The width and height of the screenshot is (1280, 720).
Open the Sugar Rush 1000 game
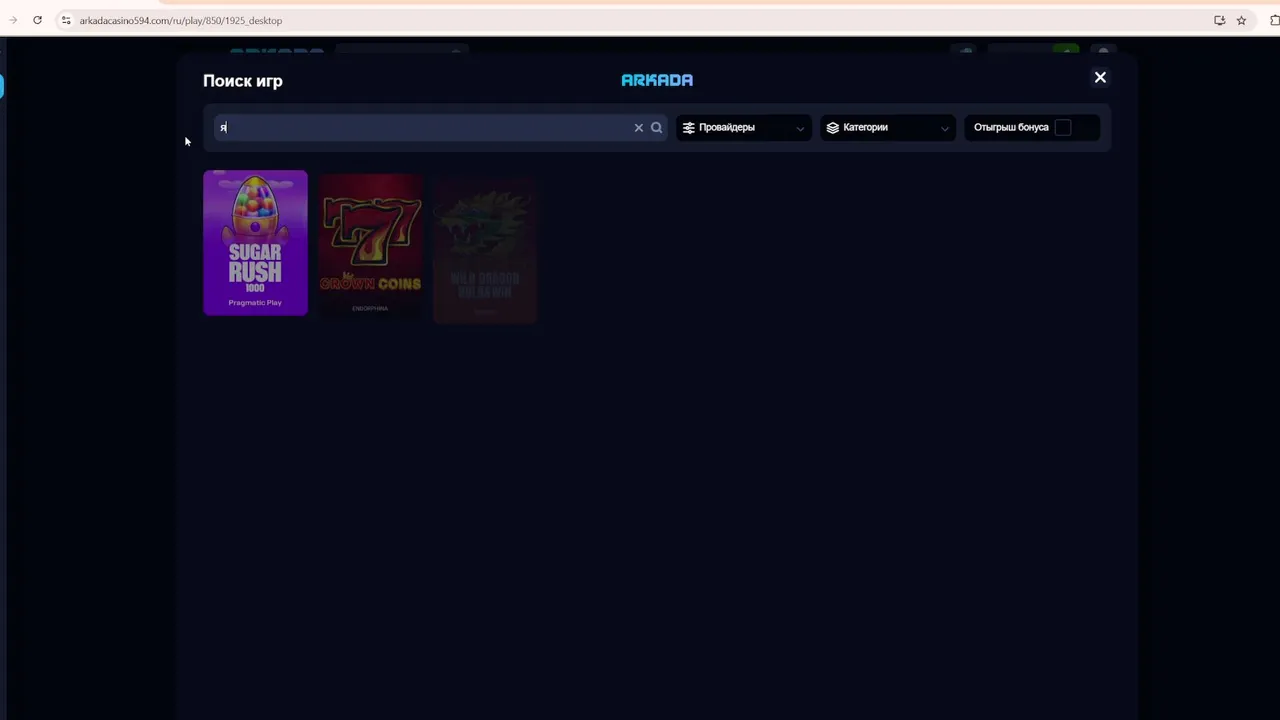click(255, 243)
